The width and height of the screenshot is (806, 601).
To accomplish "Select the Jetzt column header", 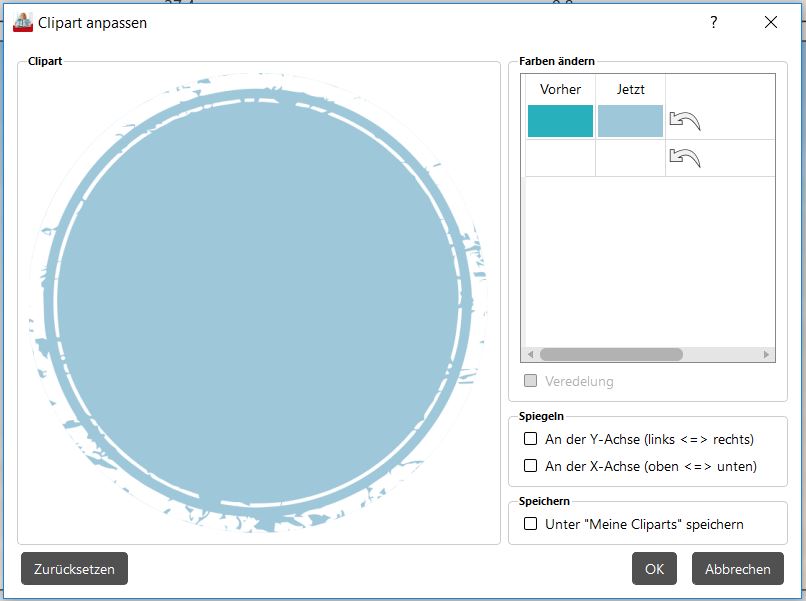I will [x=630, y=89].
